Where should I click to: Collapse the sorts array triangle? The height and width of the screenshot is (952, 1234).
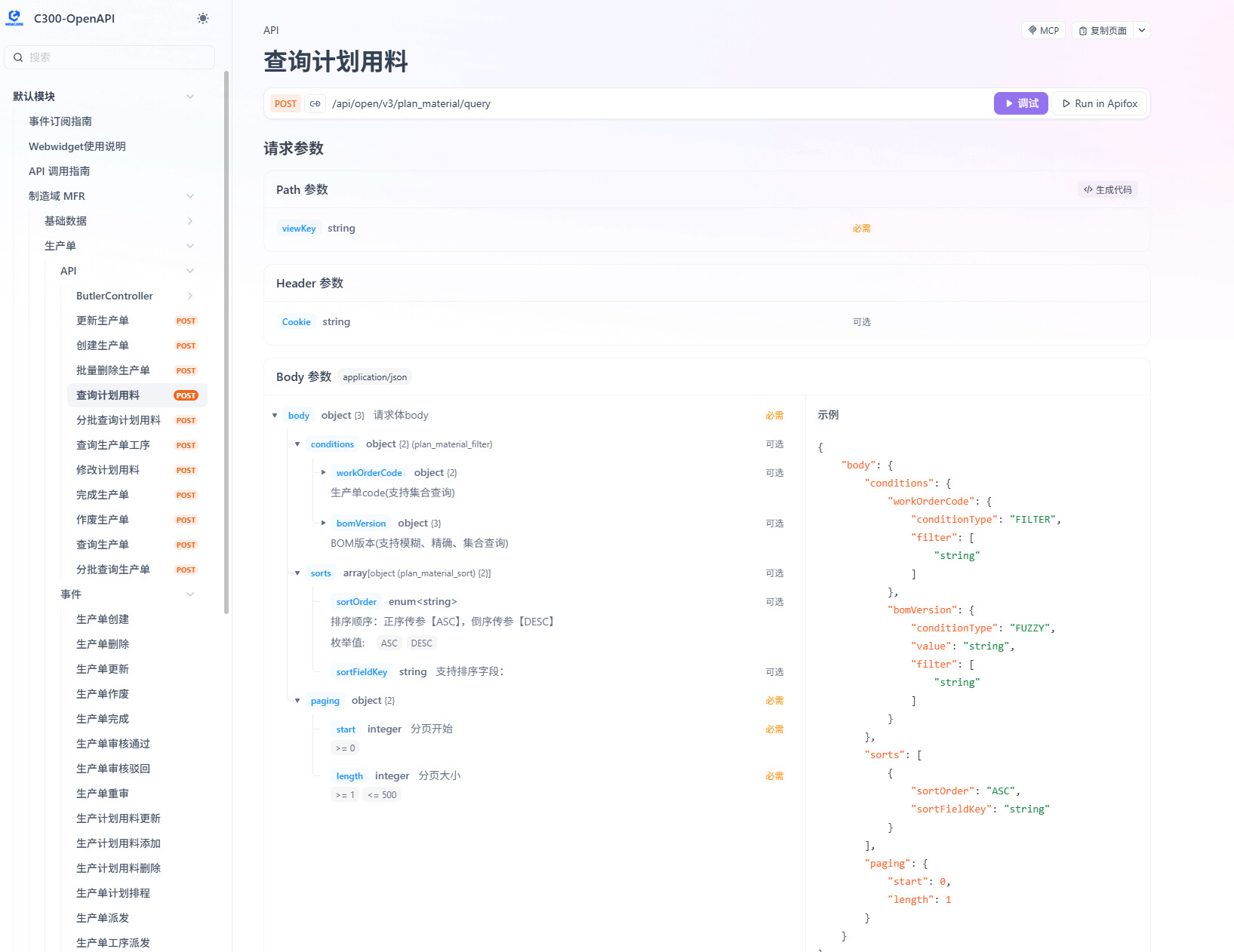point(297,573)
